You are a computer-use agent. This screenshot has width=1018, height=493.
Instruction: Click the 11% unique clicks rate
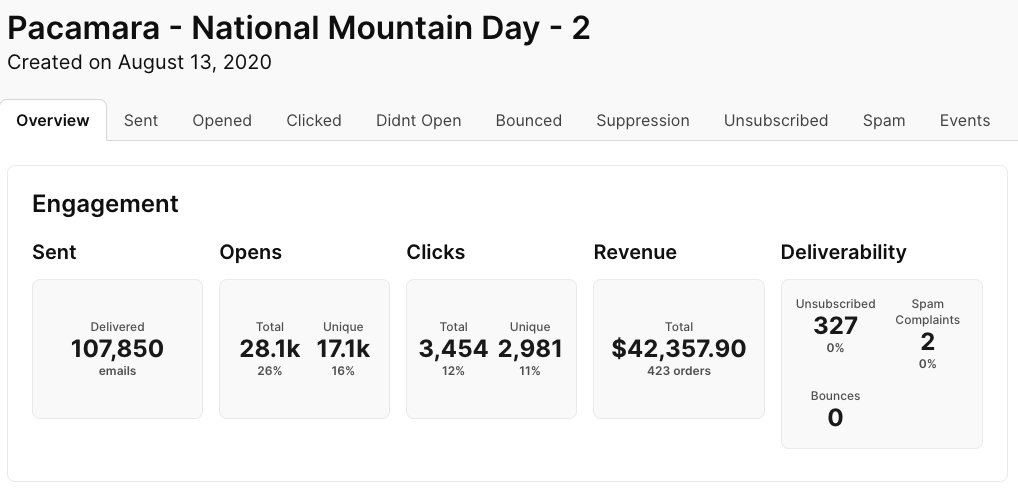click(530, 371)
